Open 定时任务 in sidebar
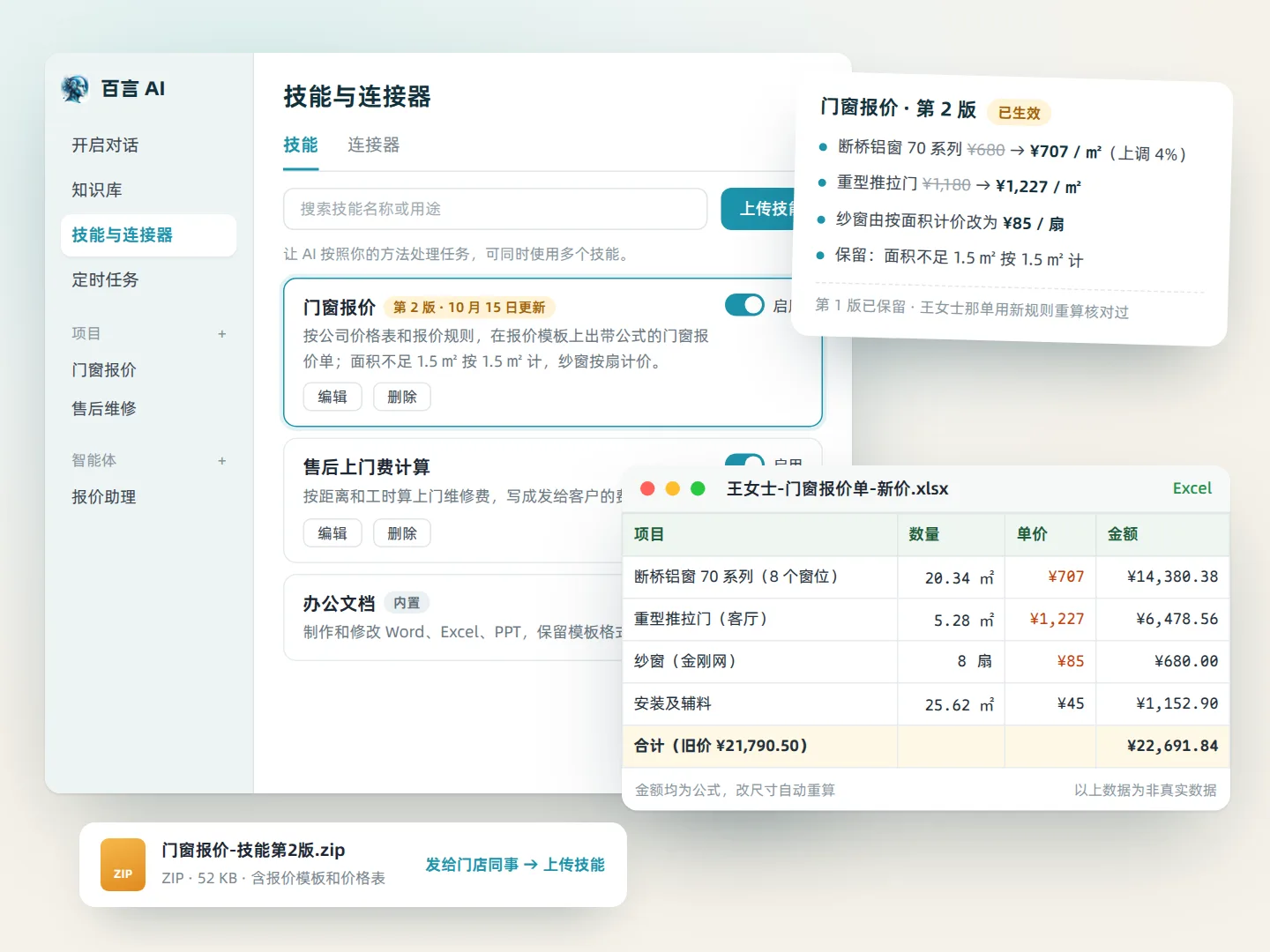1270x952 pixels. [148, 280]
